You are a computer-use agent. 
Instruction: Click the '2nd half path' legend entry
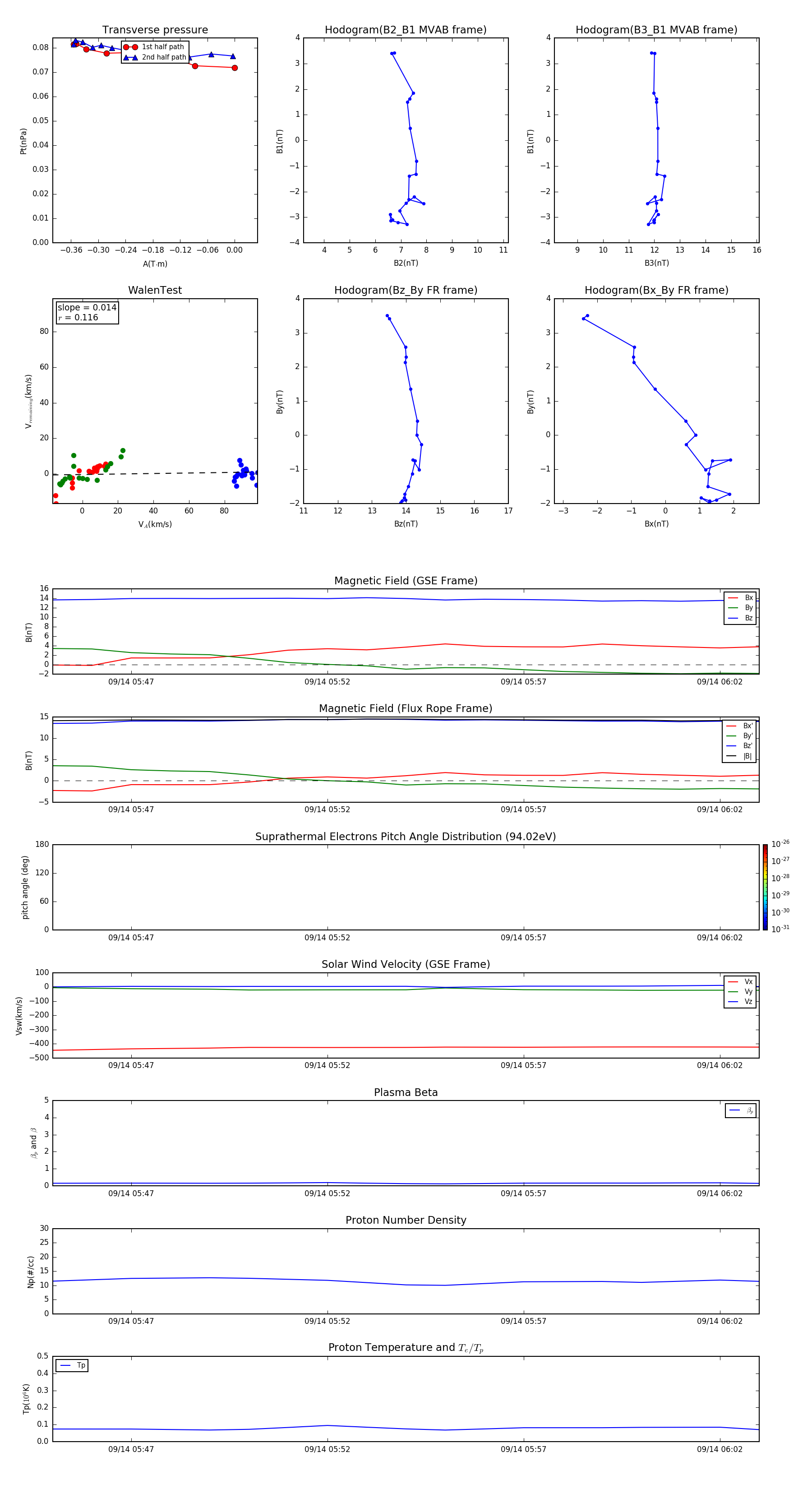tap(155, 57)
